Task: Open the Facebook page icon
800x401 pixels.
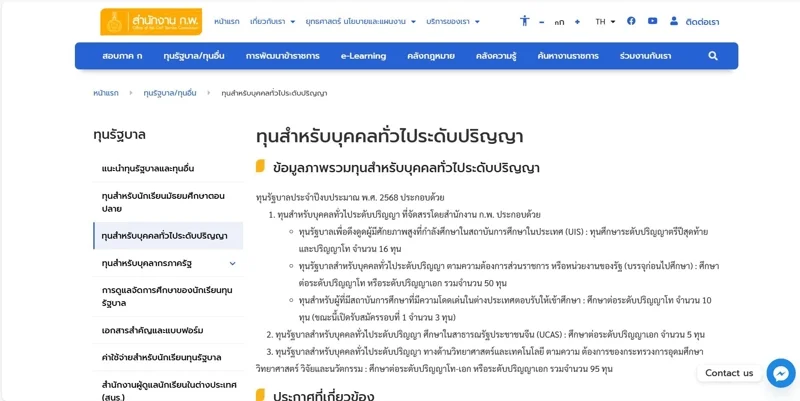Action: (631, 21)
